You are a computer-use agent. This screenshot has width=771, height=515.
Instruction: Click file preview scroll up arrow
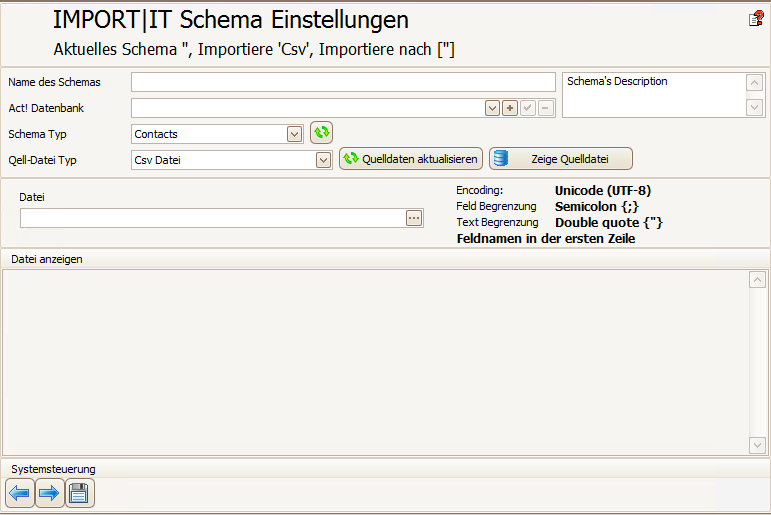pyautogui.click(x=757, y=280)
